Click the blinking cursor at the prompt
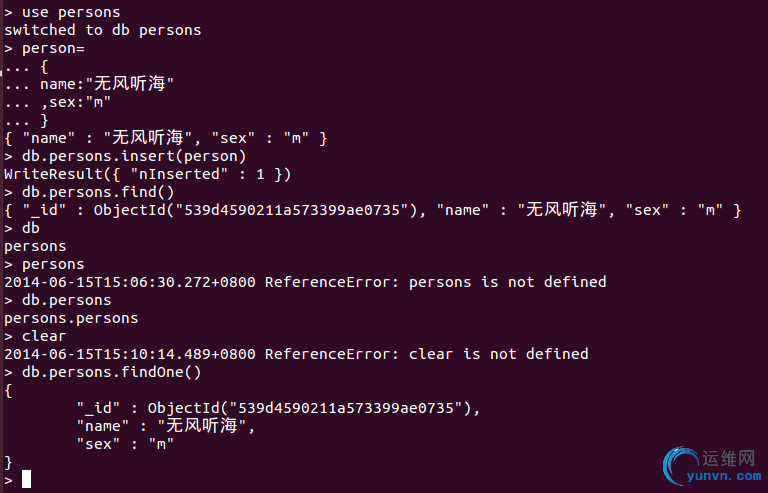The image size is (768, 493). (26, 479)
